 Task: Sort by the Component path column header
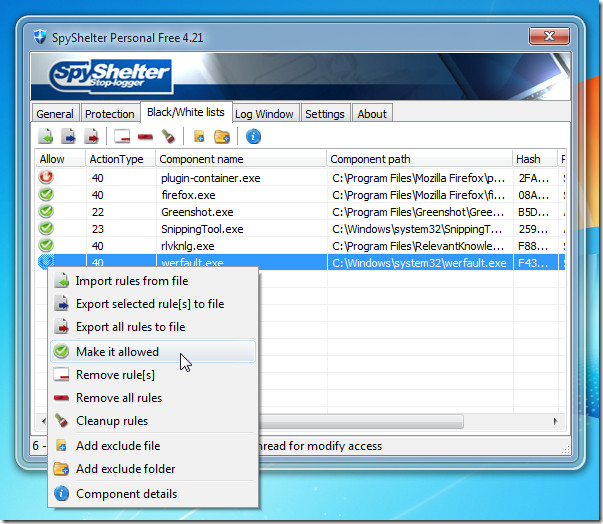[x=420, y=159]
